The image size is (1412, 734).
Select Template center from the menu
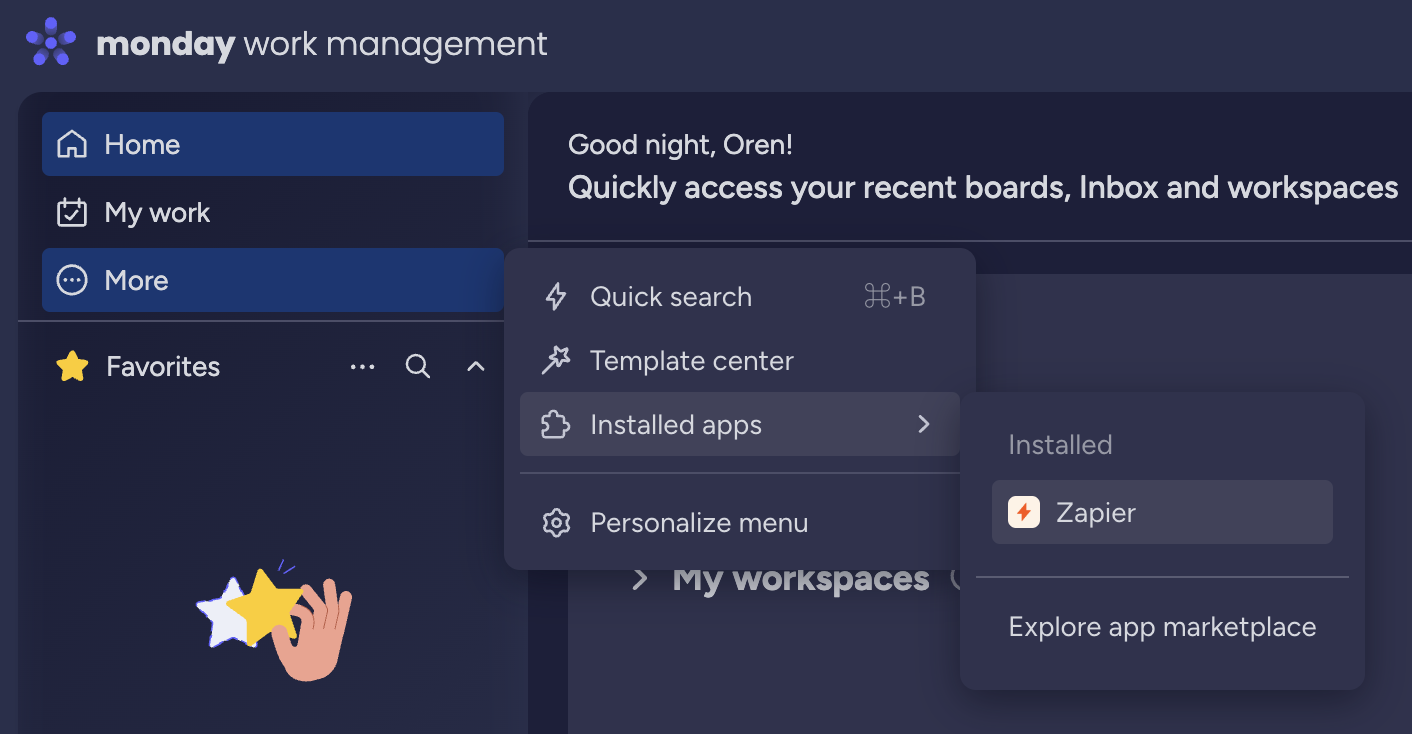point(692,360)
